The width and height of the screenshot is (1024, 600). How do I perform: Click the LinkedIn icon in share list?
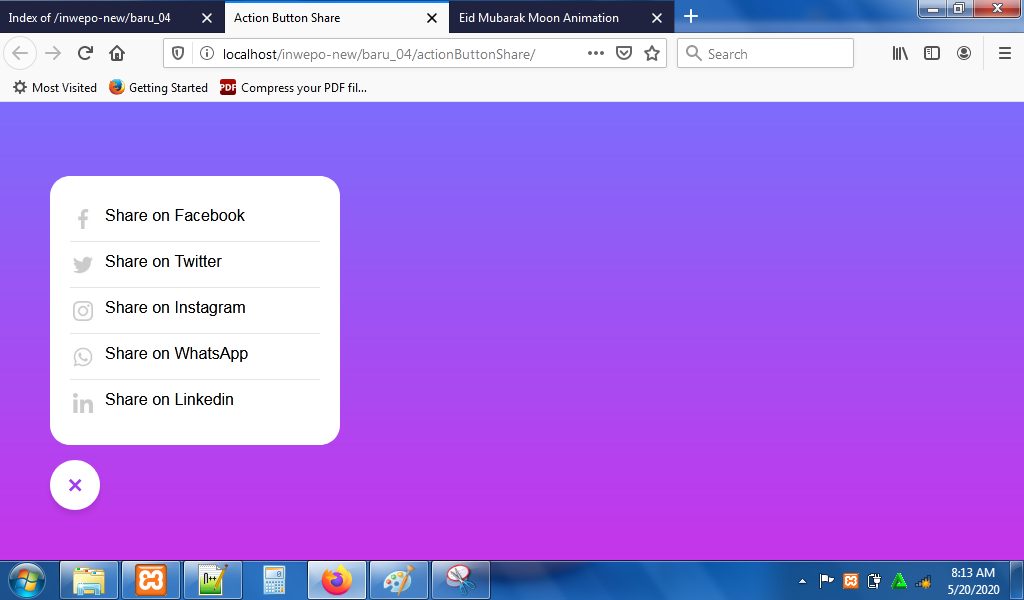(83, 403)
